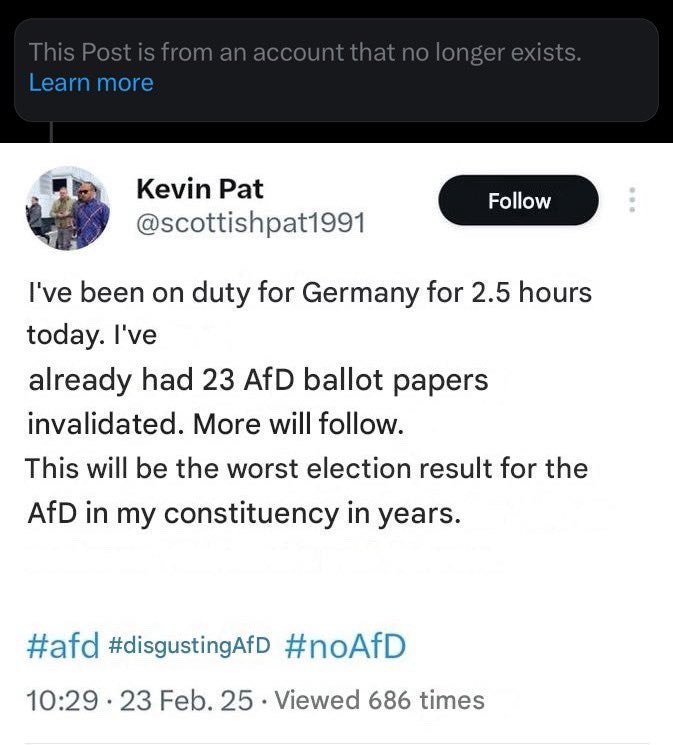
Task: Click the Viewed 686 times counter
Action: (x=380, y=700)
